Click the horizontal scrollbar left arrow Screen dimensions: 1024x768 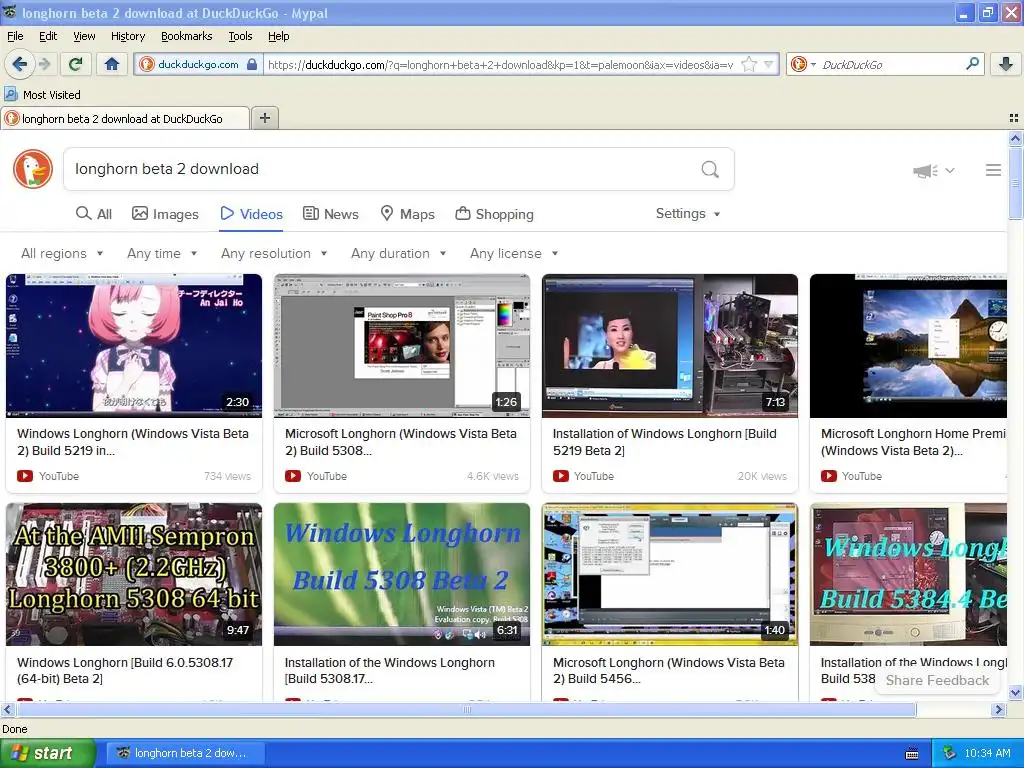click(8, 709)
